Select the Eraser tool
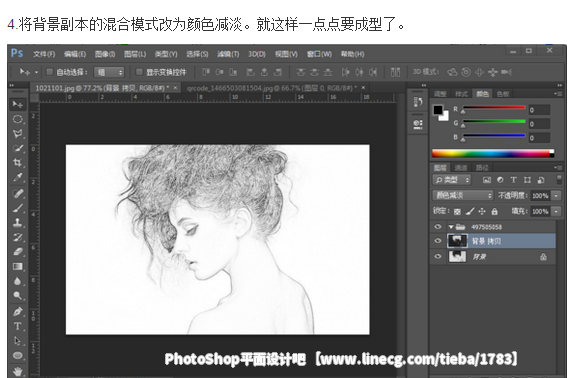Screen dimensions: 573x378 click(18, 252)
